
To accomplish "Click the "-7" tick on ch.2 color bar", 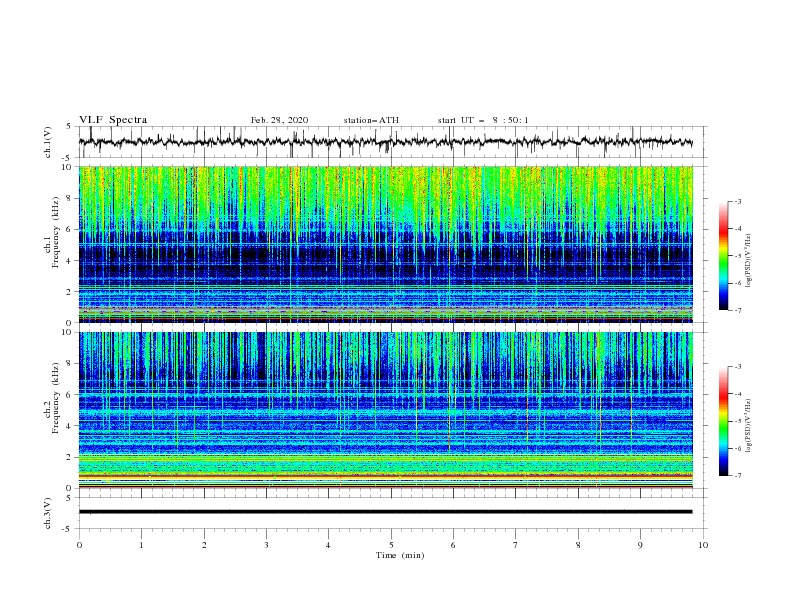I will [737, 476].
